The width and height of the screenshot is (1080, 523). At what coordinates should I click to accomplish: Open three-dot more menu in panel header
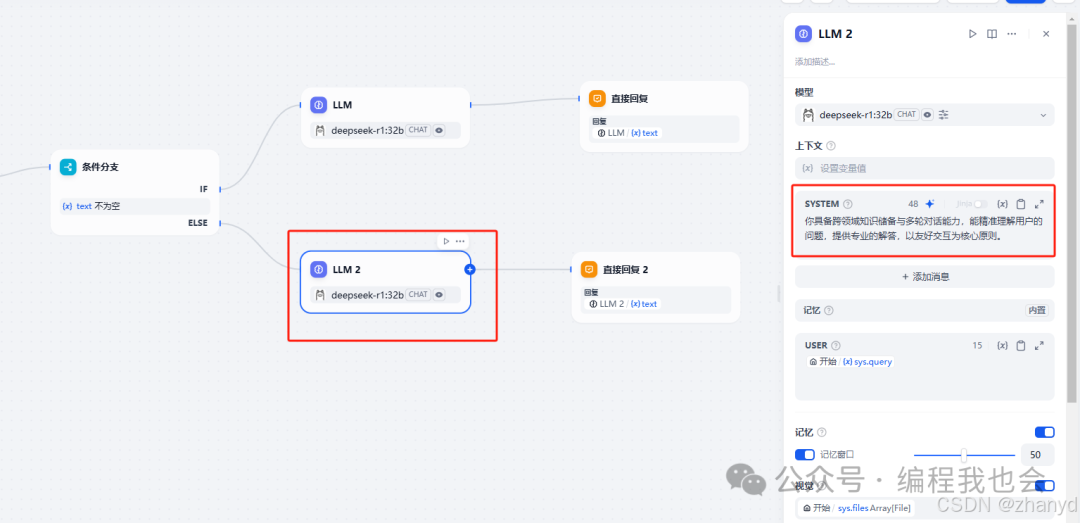1012,34
